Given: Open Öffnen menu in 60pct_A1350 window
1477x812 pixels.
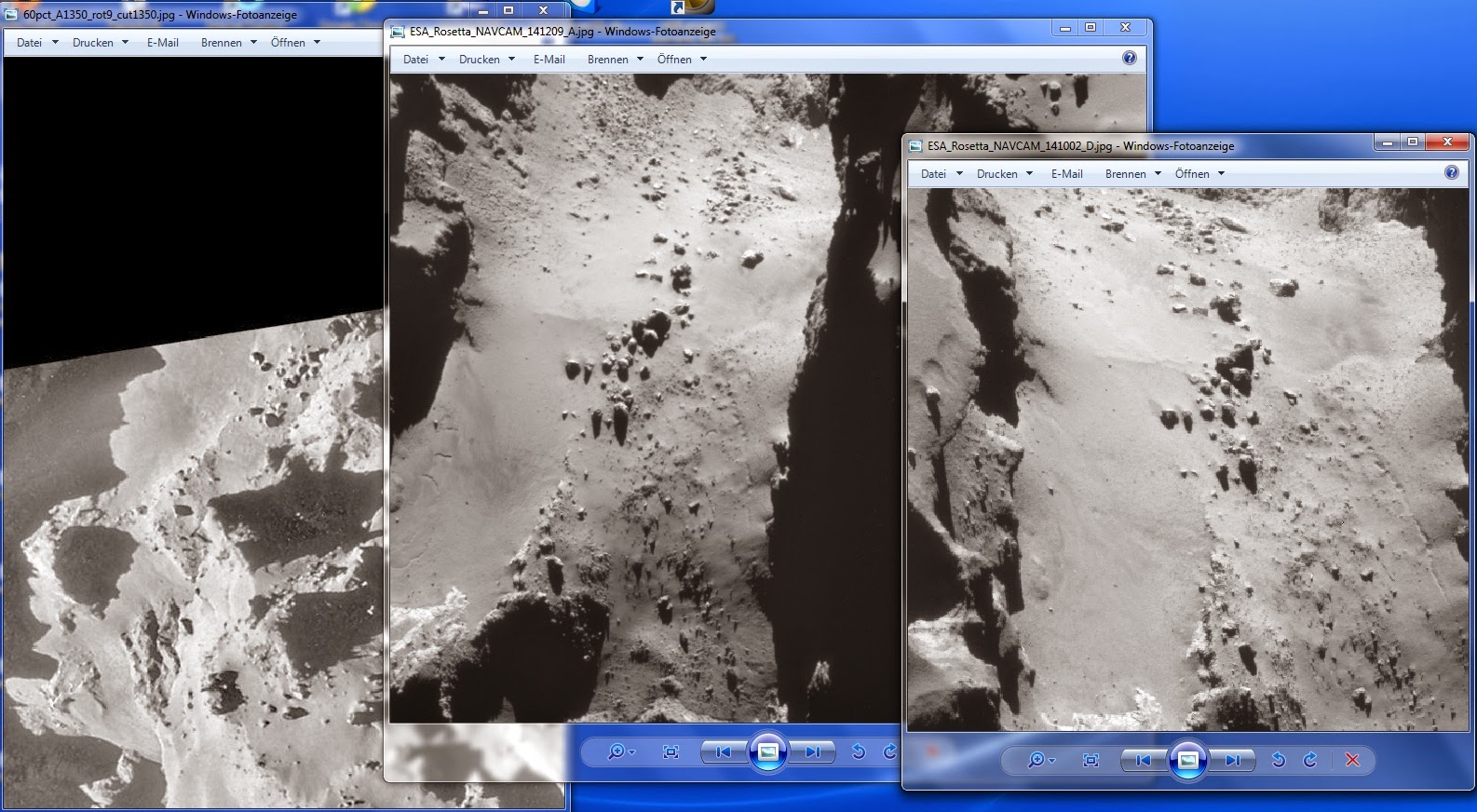Looking at the screenshot, I should (295, 42).
